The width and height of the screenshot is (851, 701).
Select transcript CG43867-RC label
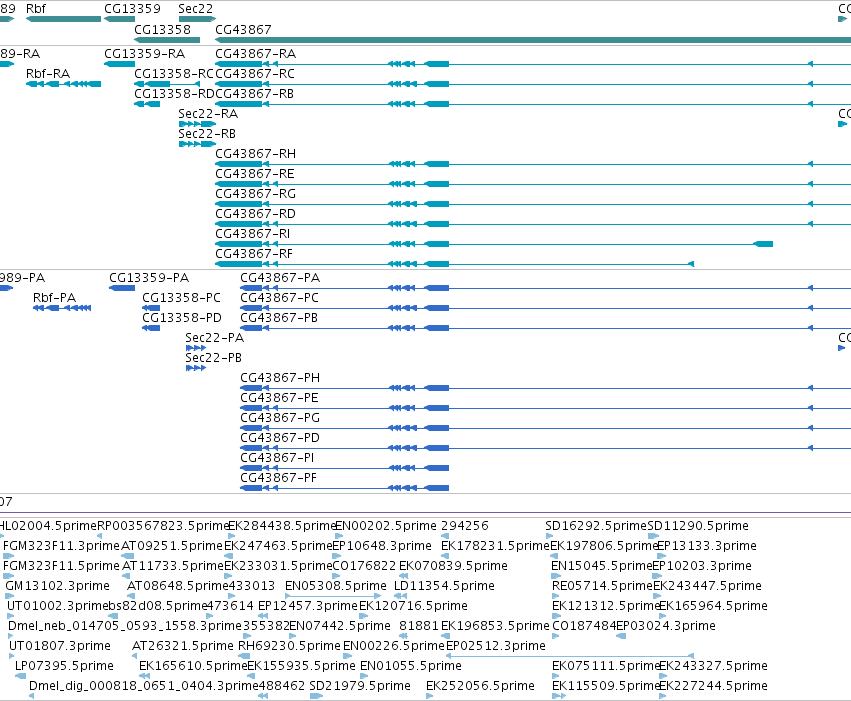[255, 74]
